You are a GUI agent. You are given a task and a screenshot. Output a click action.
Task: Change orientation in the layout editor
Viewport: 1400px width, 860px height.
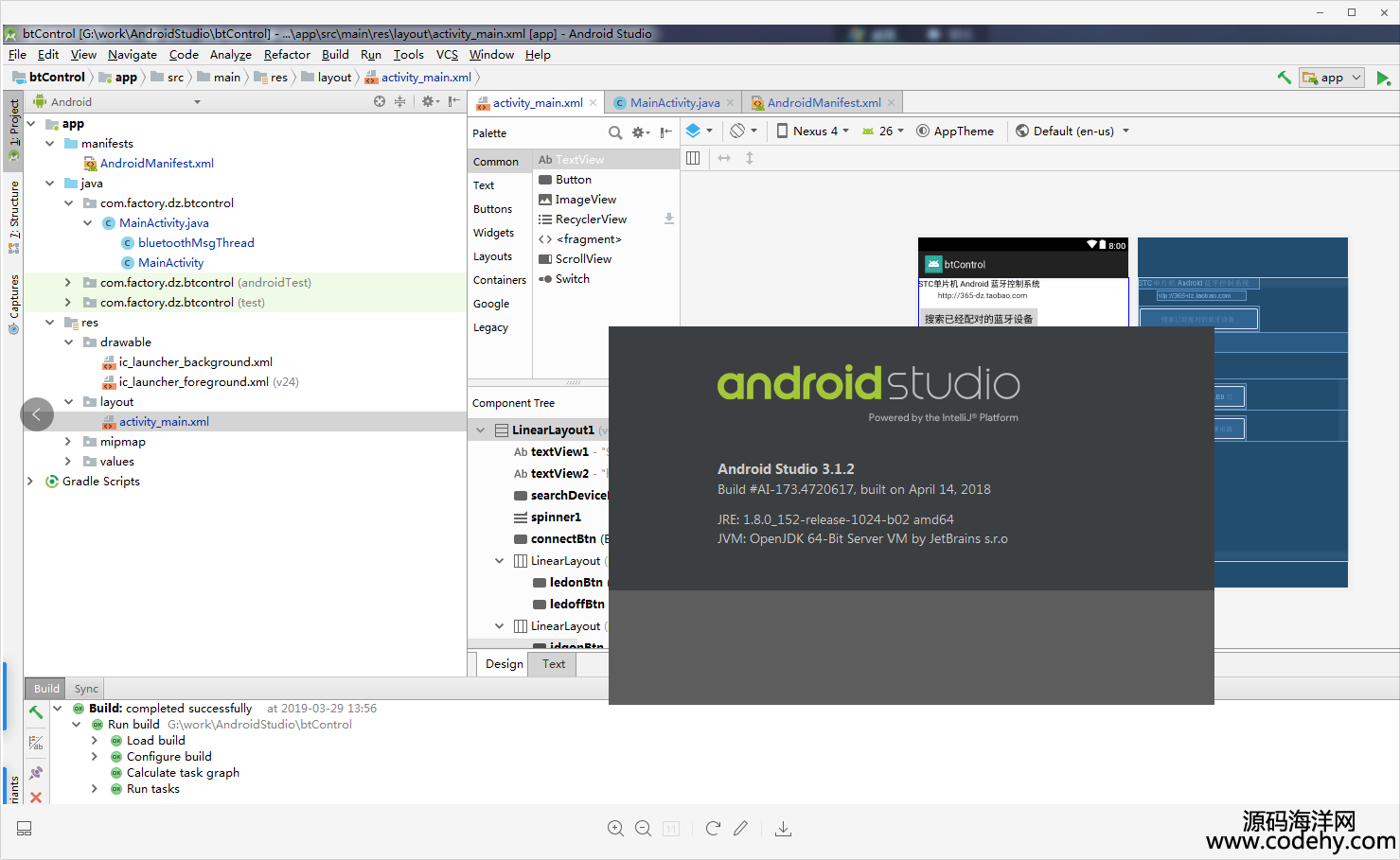pos(743,131)
